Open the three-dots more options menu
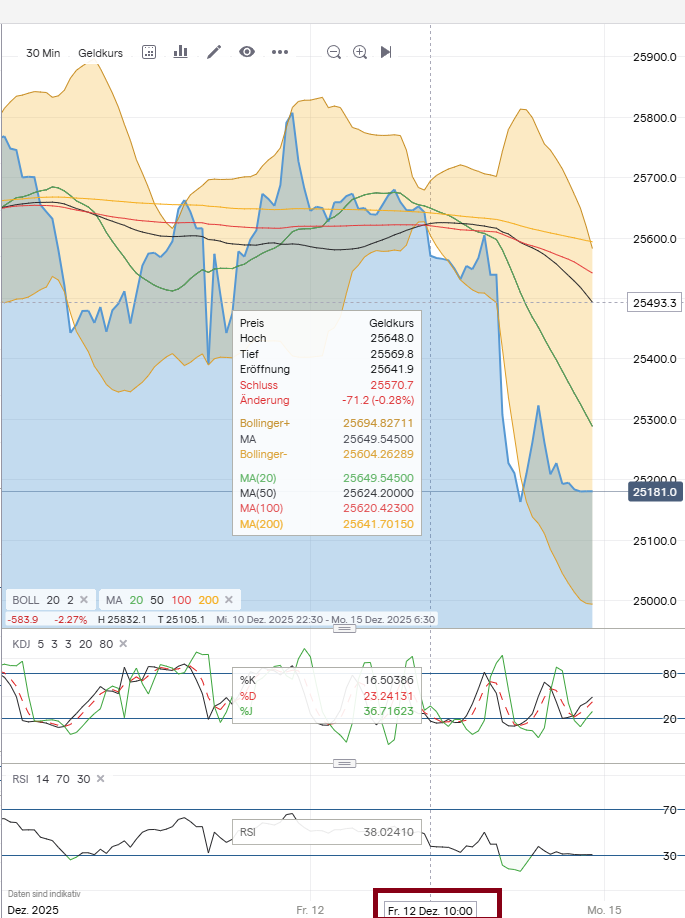 point(280,52)
